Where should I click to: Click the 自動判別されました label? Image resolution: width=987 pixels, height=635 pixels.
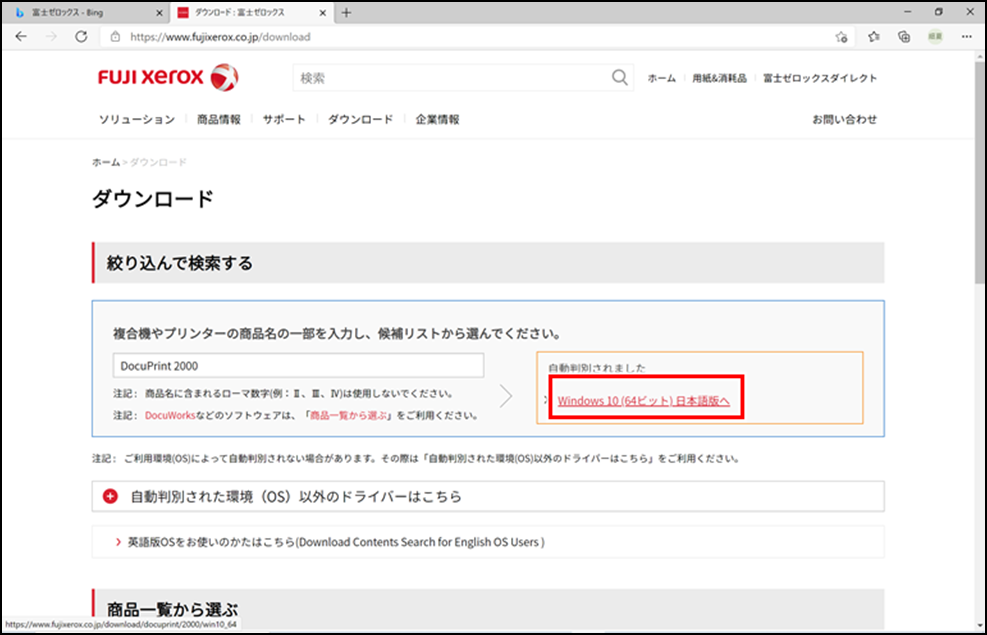click(x=597, y=368)
